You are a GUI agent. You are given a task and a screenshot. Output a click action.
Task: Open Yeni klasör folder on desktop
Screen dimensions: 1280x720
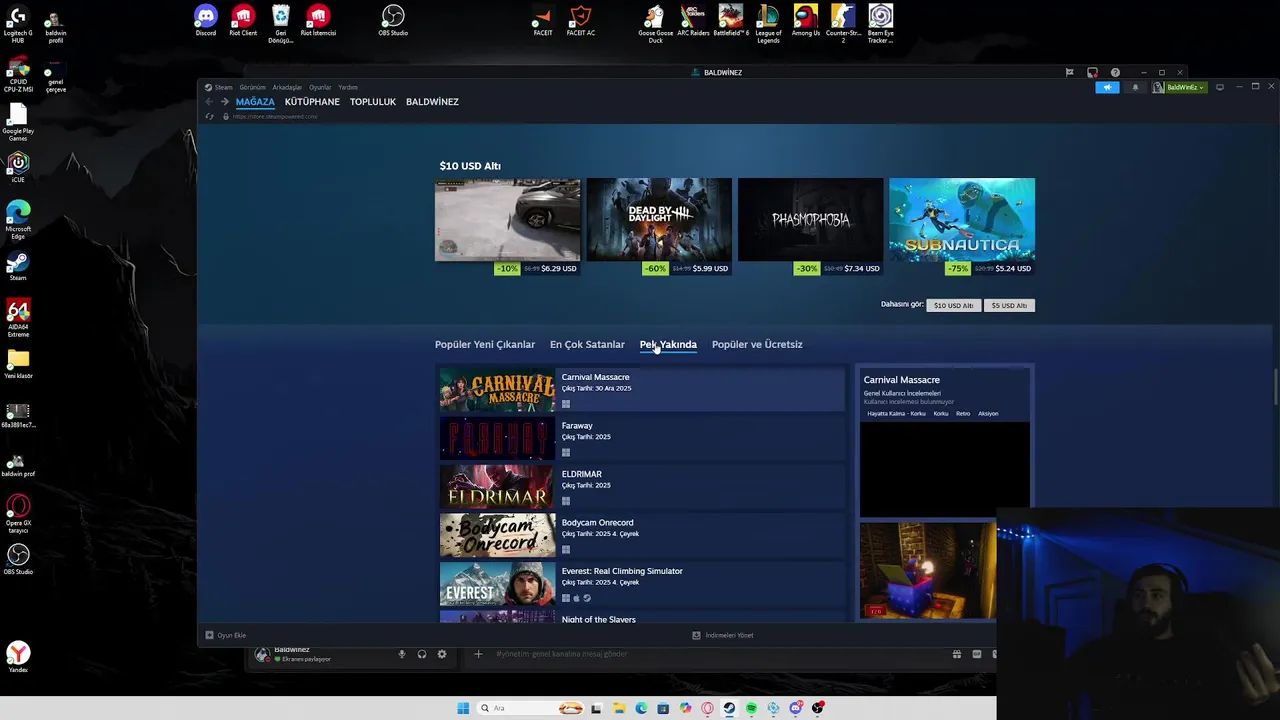click(18, 364)
